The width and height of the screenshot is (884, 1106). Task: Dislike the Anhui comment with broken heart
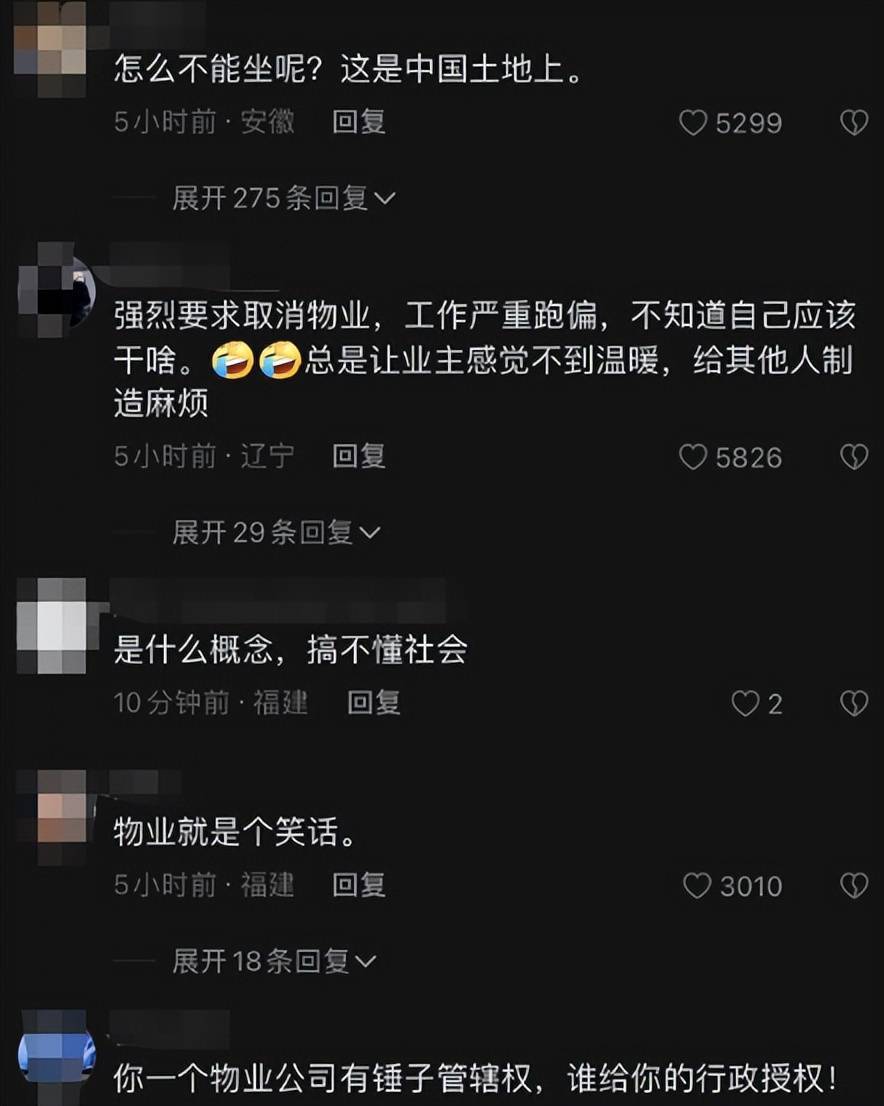pyautogui.click(x=854, y=123)
